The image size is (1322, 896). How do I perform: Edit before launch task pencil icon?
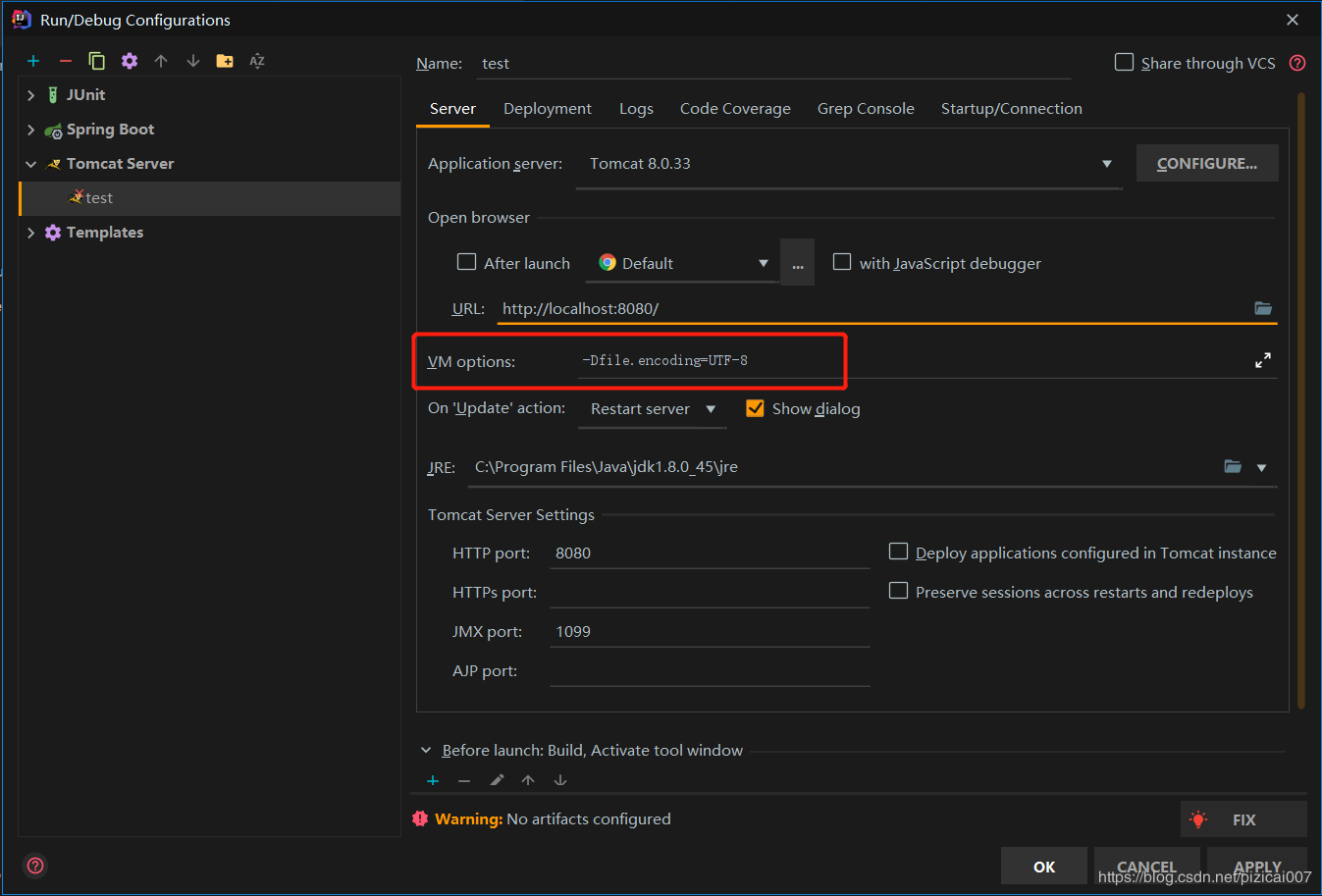[x=497, y=780]
